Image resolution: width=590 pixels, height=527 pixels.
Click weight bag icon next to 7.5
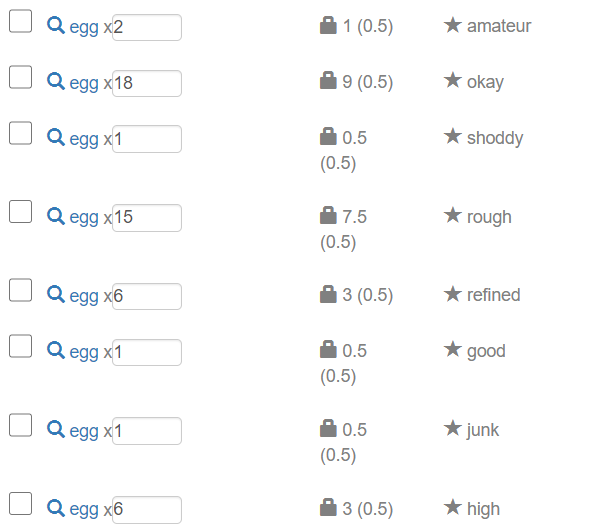click(328, 216)
